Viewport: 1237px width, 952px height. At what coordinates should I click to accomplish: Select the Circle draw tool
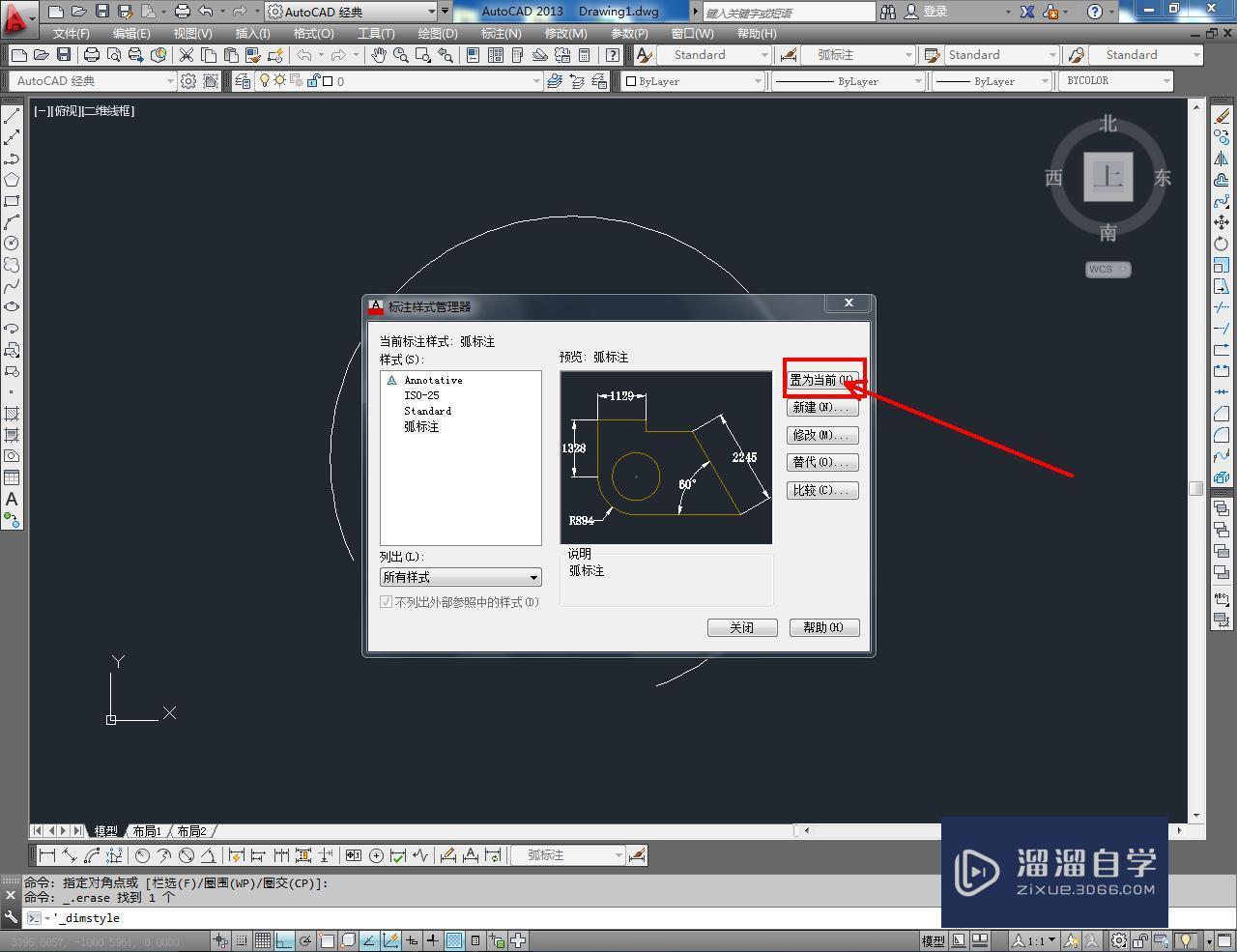(x=12, y=244)
